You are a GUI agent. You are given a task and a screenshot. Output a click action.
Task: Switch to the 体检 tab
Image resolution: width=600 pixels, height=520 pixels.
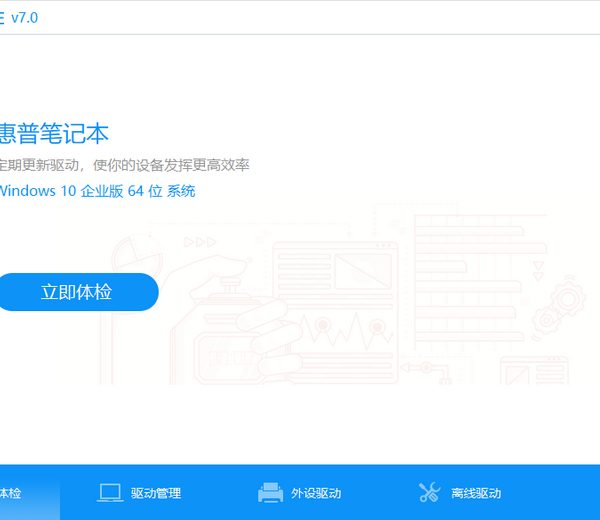coord(10,493)
